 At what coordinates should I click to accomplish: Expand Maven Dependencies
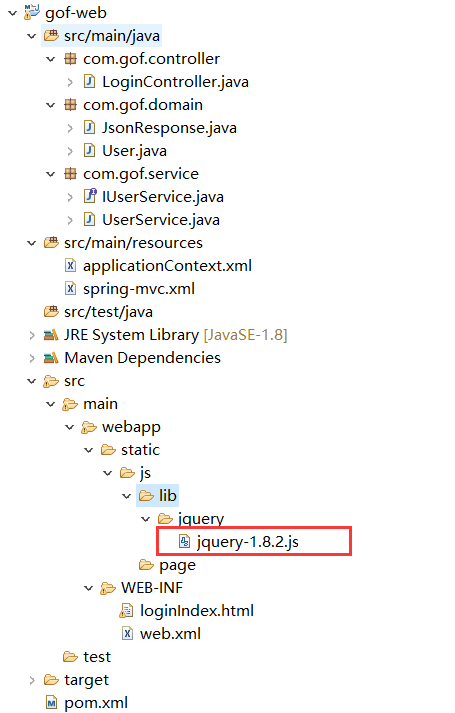(x=32, y=358)
